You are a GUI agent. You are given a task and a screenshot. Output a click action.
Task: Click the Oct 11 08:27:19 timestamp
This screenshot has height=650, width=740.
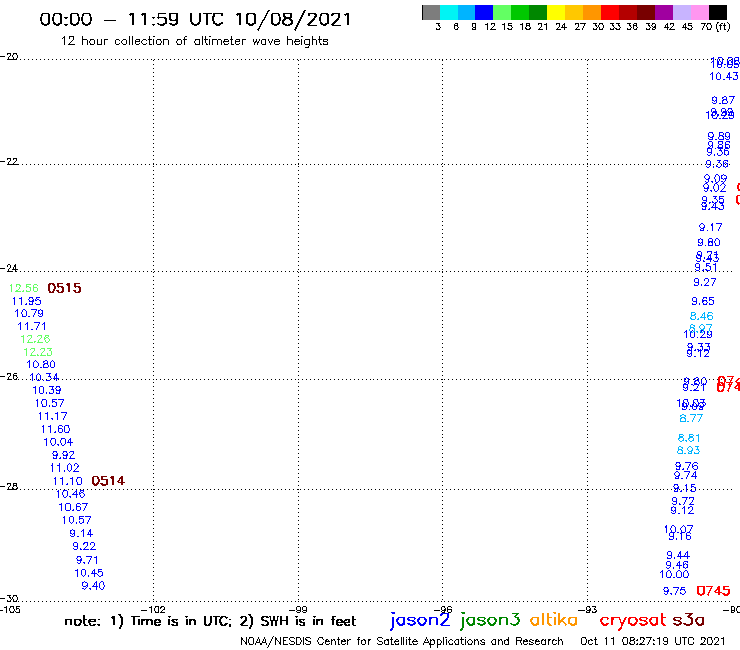[653, 641]
